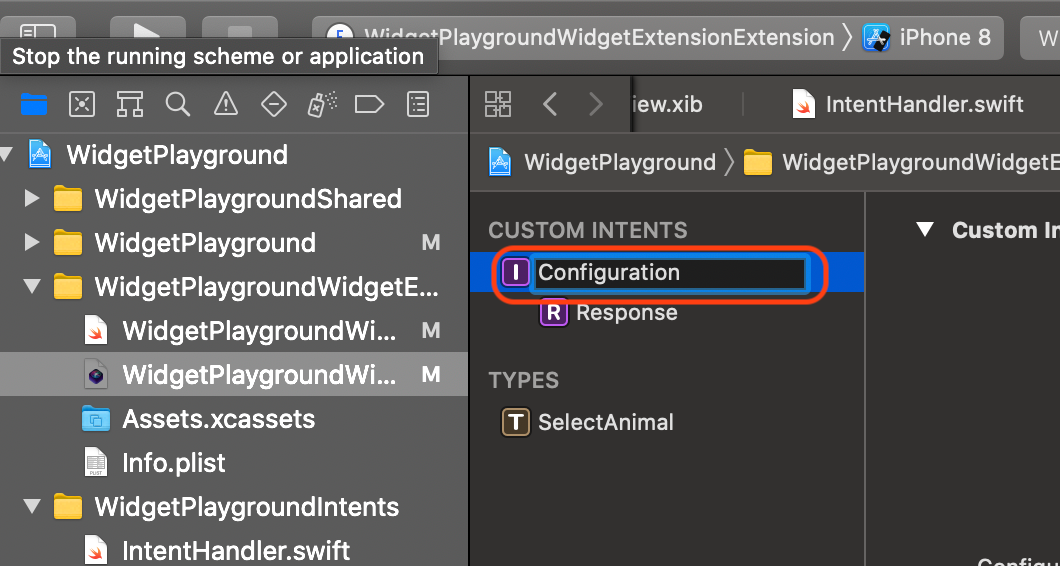Show the Debug navigator spray icon
Screen dimensions: 1060x566
click(322, 104)
